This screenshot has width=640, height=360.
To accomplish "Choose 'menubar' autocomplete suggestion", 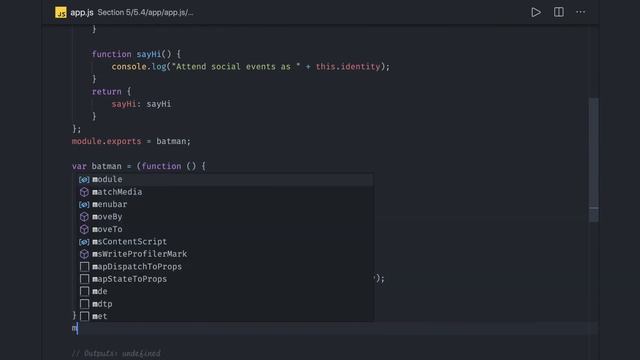I will tap(225, 204).
